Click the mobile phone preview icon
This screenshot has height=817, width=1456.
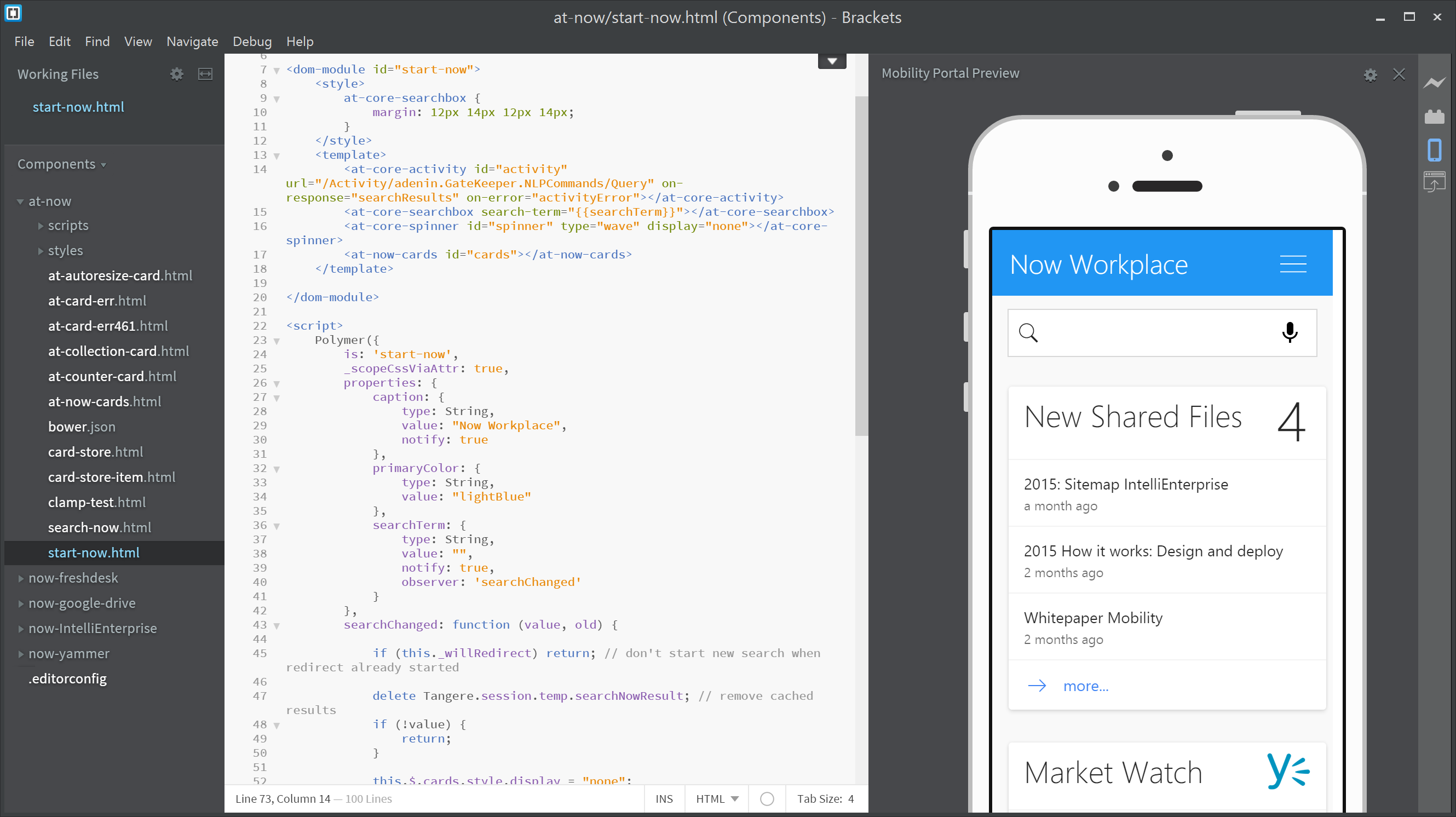point(1434,150)
